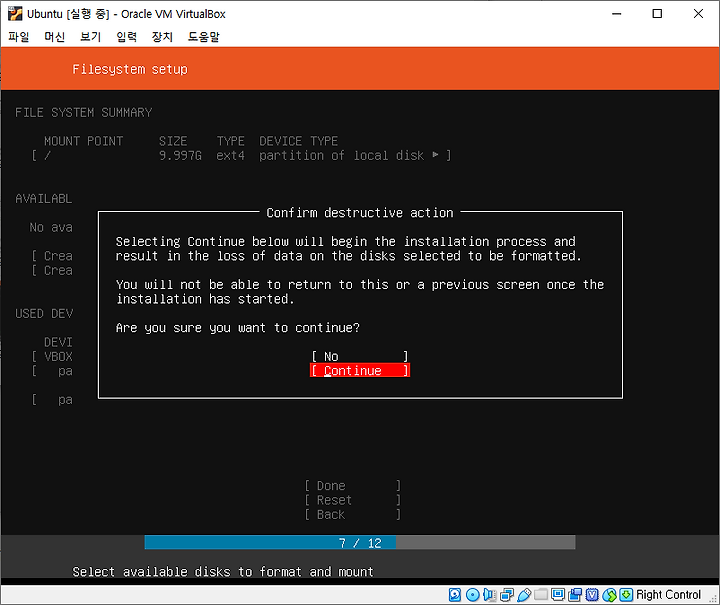Click the VirtualBox app icon in title bar
This screenshot has width=720, height=605.
(15, 14)
